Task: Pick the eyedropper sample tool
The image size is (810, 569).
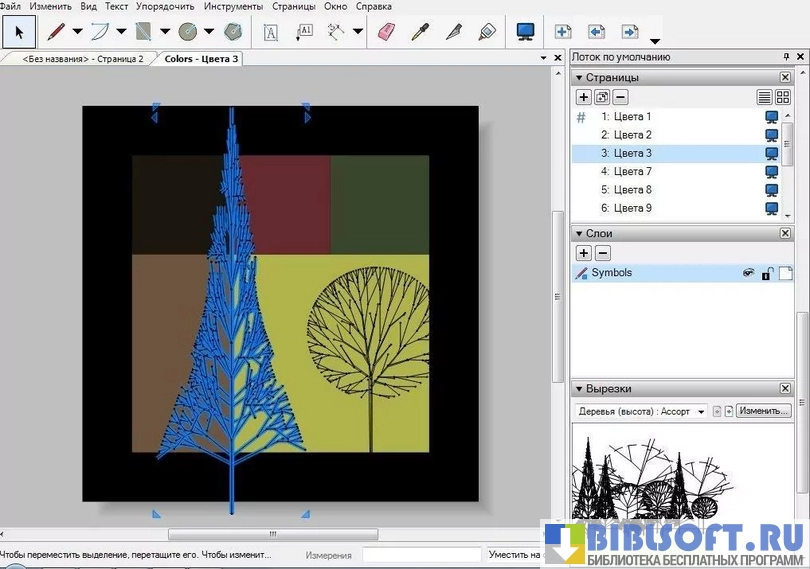Action: 421,32
